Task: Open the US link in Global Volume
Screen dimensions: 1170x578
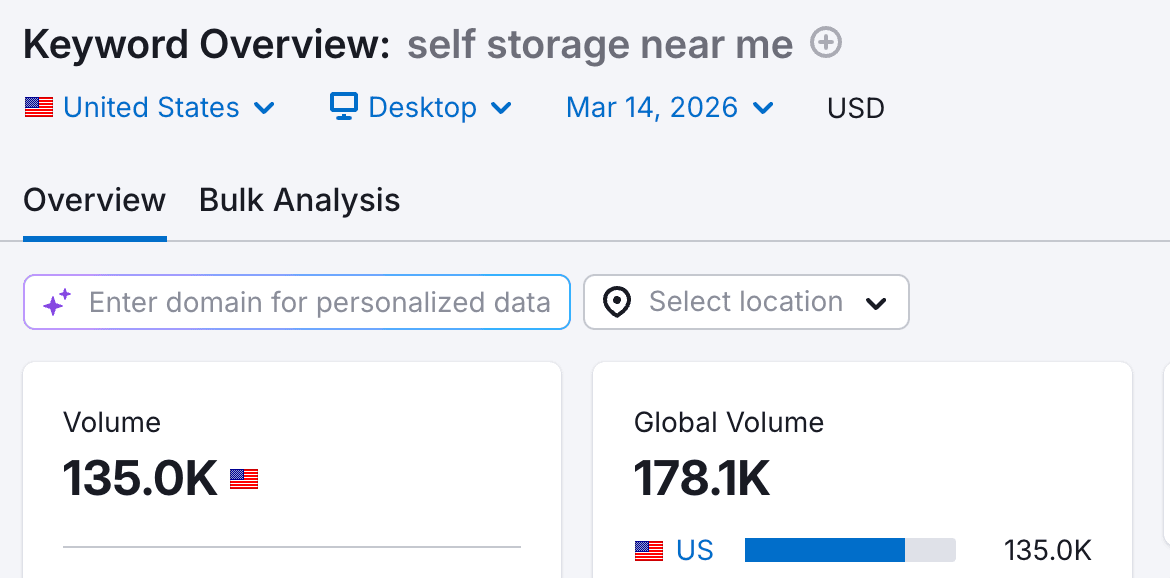Action: [x=695, y=550]
